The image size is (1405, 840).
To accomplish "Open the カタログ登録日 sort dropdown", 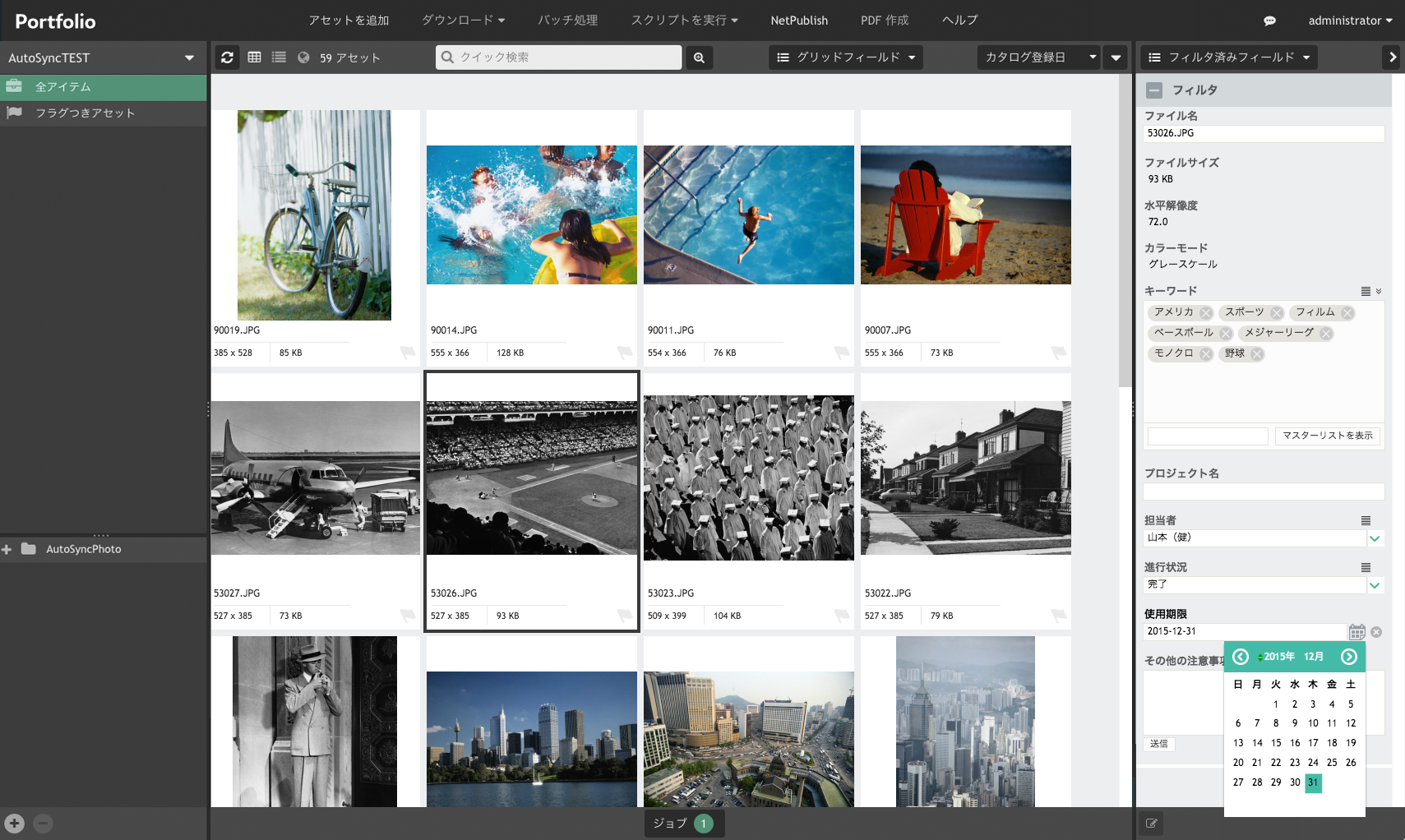I will tap(1039, 58).
